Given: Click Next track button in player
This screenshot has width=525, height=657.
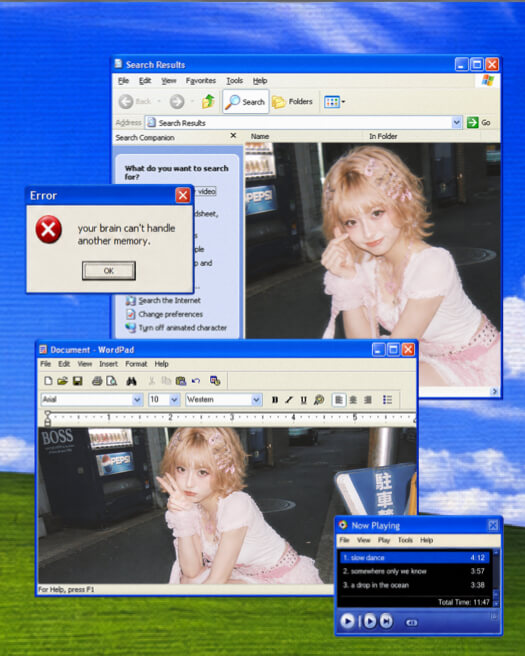Looking at the screenshot, I should pyautogui.click(x=386, y=621).
